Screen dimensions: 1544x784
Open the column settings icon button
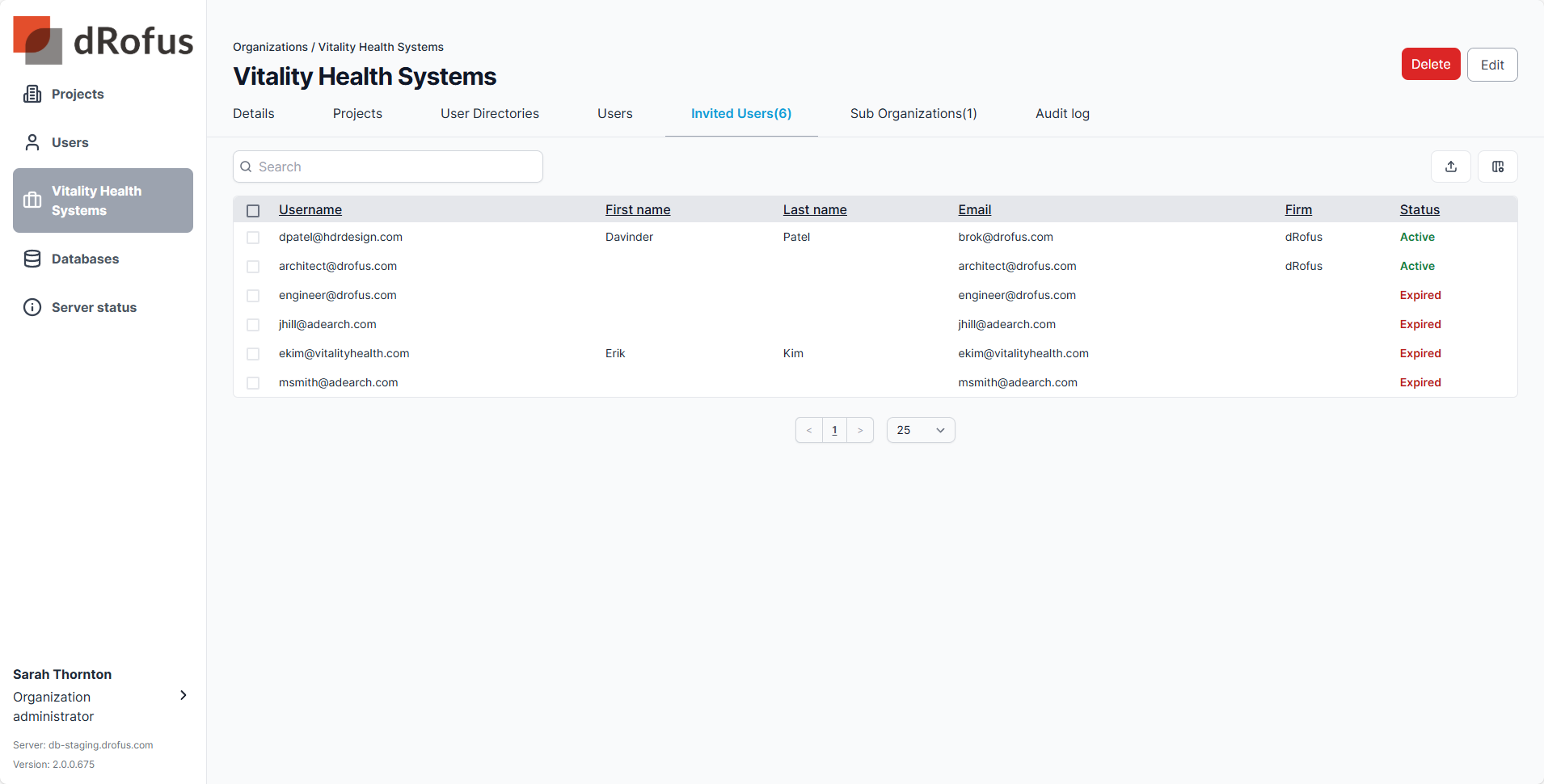click(1498, 166)
